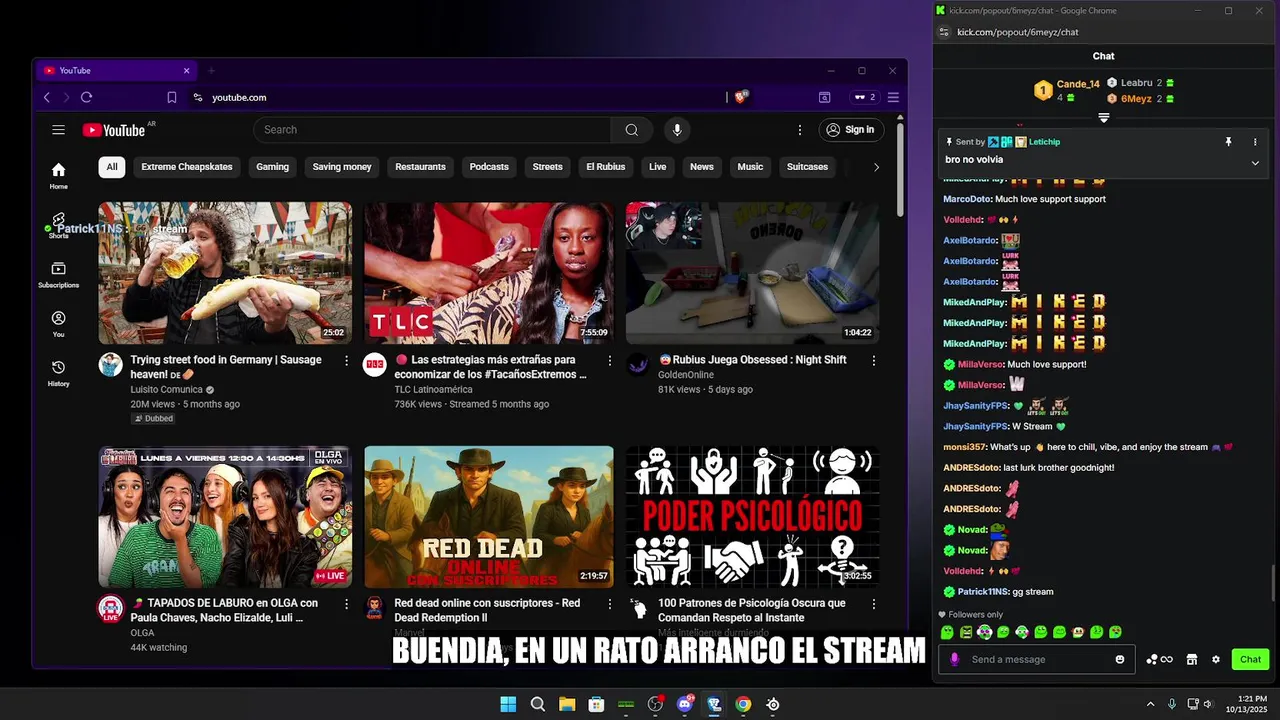The width and height of the screenshot is (1280, 720).
Task: Open pinned message three-dot options
Action: coord(1255,142)
